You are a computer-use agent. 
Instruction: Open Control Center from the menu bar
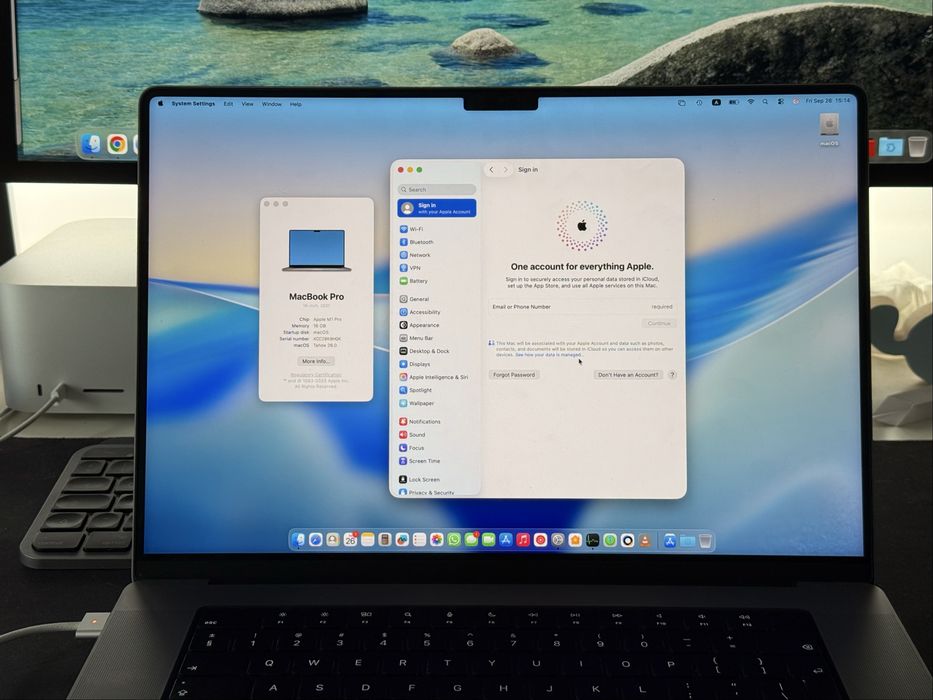click(x=781, y=102)
